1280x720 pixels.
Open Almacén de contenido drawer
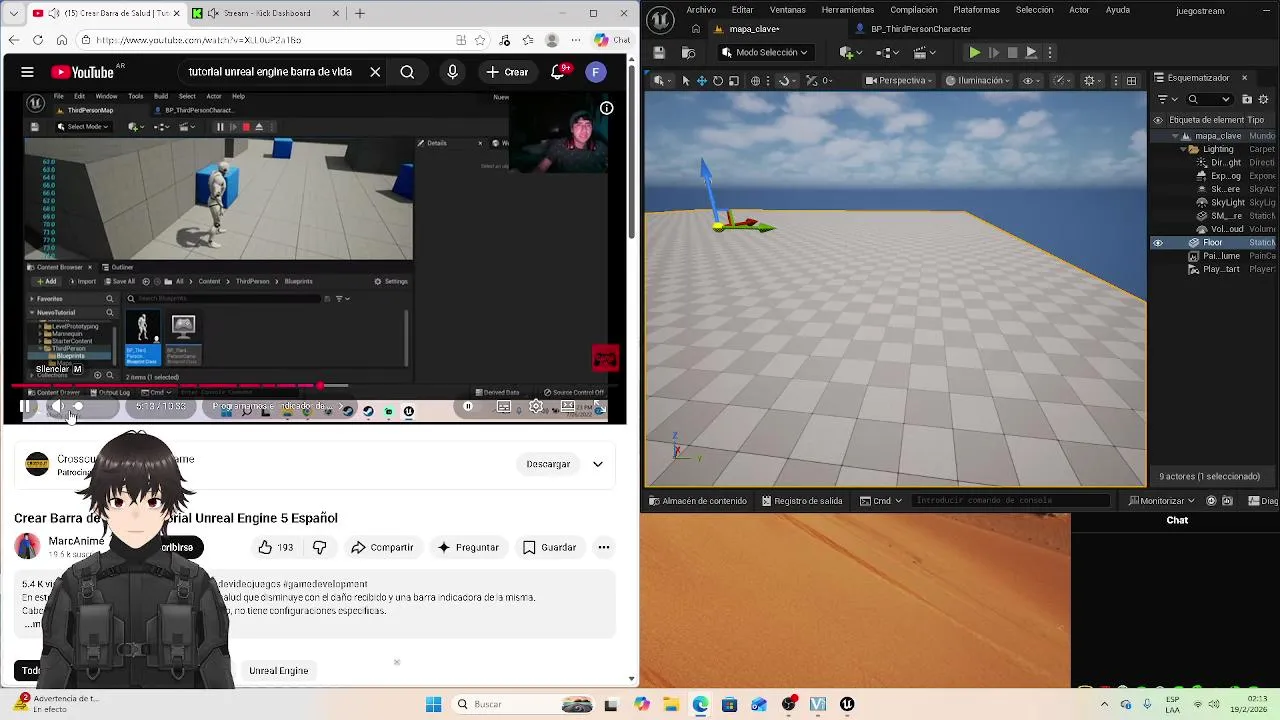[x=698, y=501]
